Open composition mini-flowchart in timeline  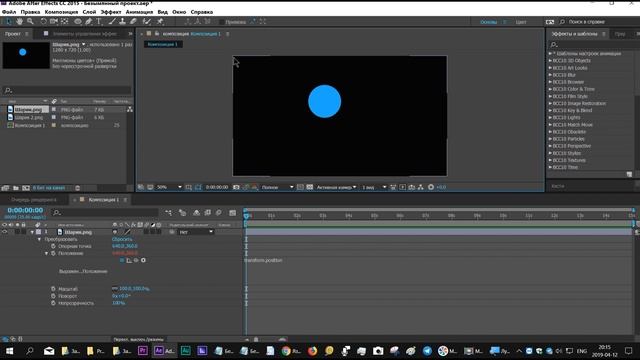click(x=169, y=213)
